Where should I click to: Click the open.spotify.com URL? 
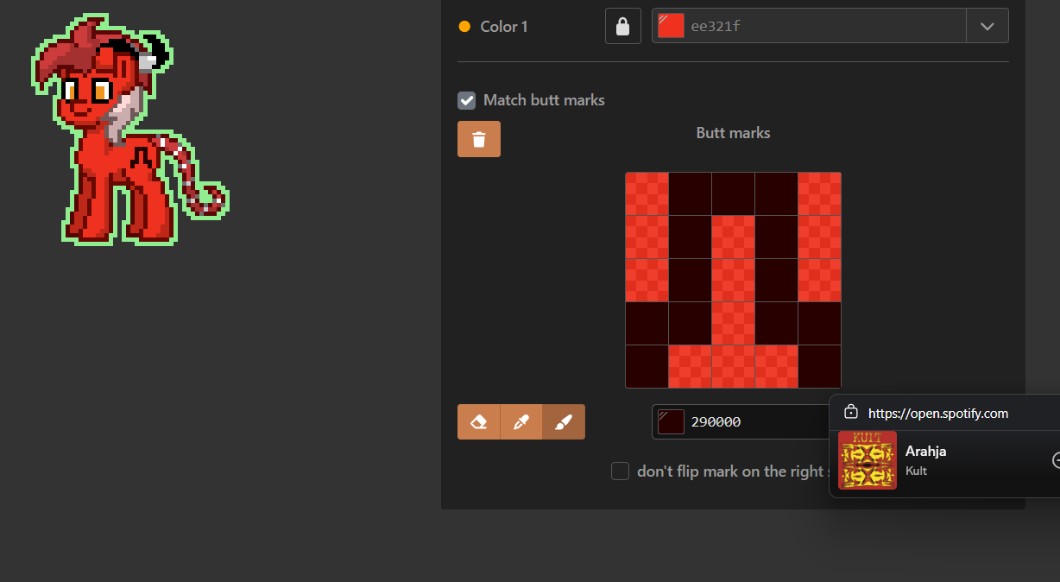(938, 413)
